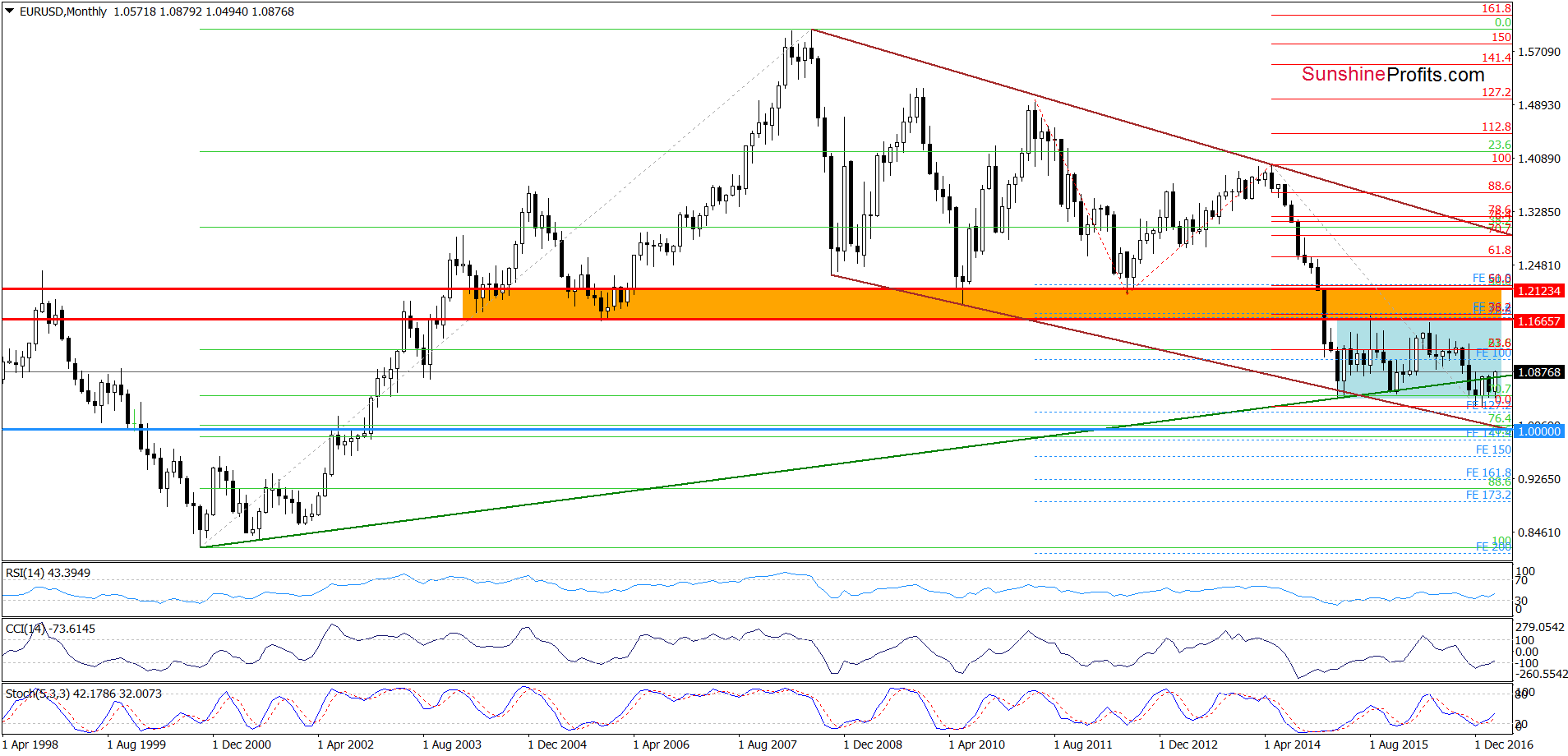Click the 1 Dec 2008 date label
Image resolution: width=1568 pixels, height=756 pixels.
tap(873, 744)
